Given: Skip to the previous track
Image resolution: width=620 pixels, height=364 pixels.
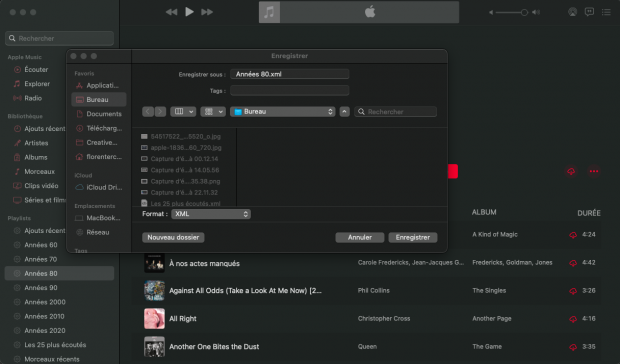Looking at the screenshot, I should 172,12.
